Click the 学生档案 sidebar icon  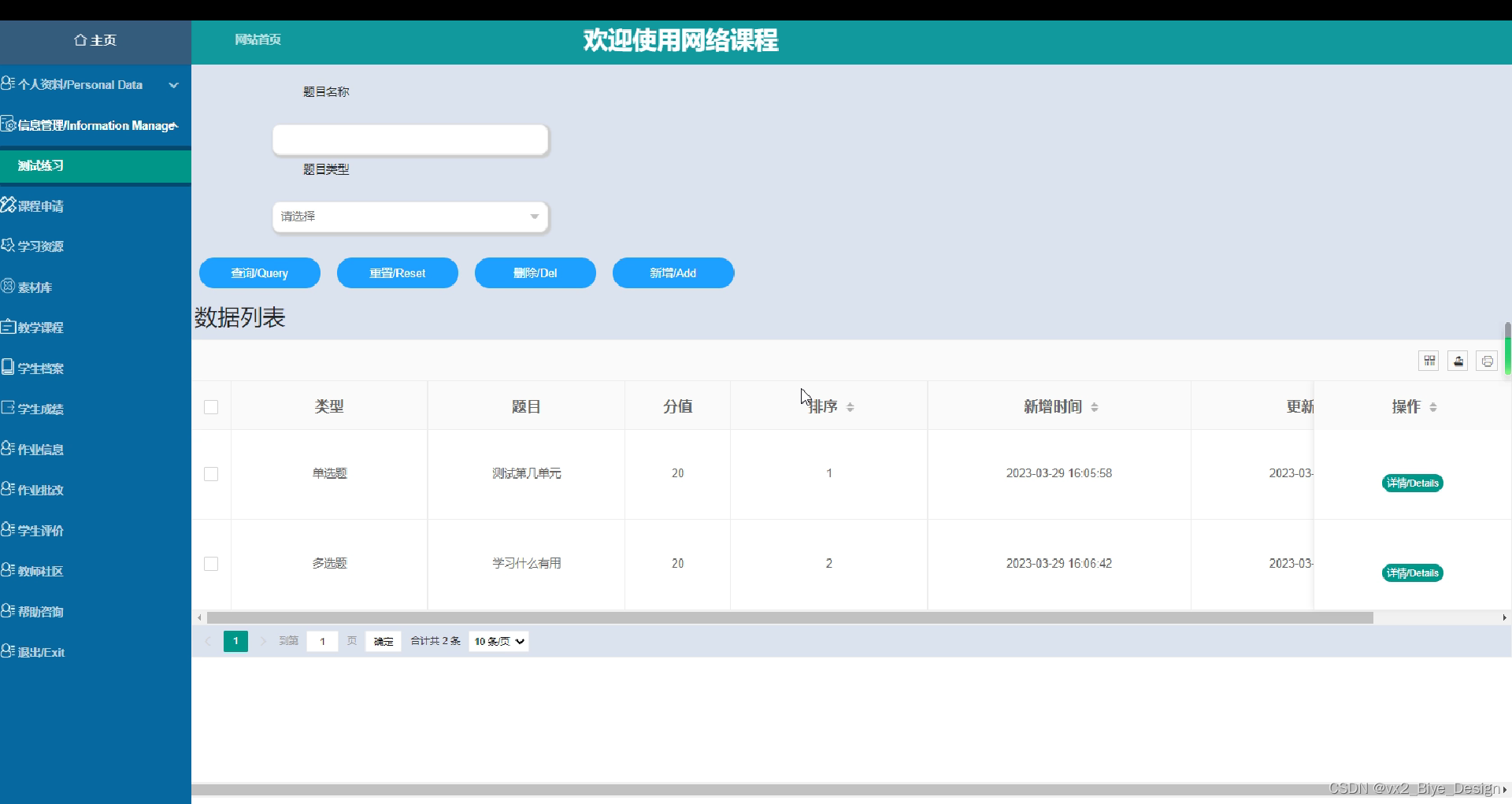[8, 368]
